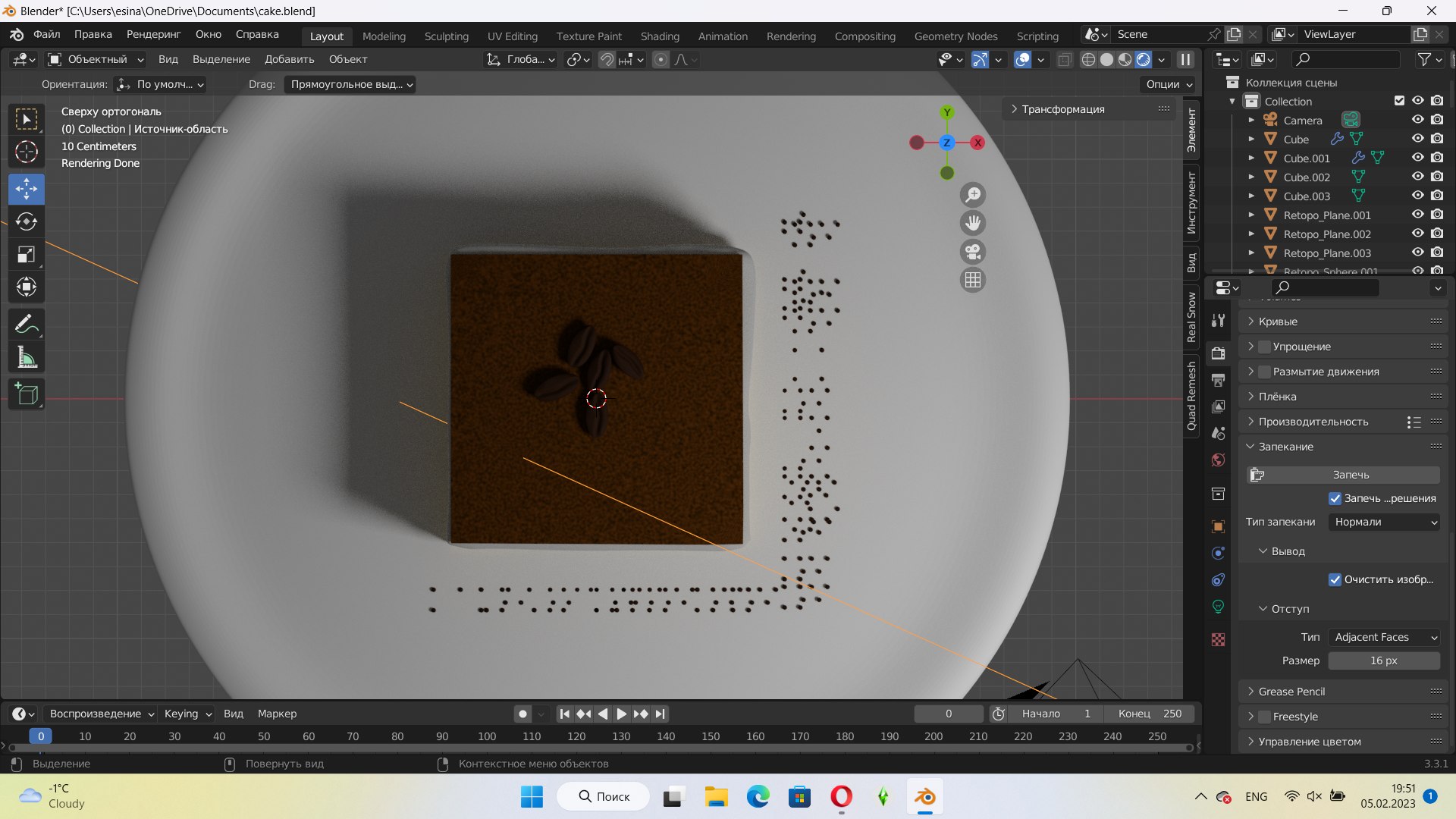Switch to the Modeling workspace tab

[x=384, y=36]
